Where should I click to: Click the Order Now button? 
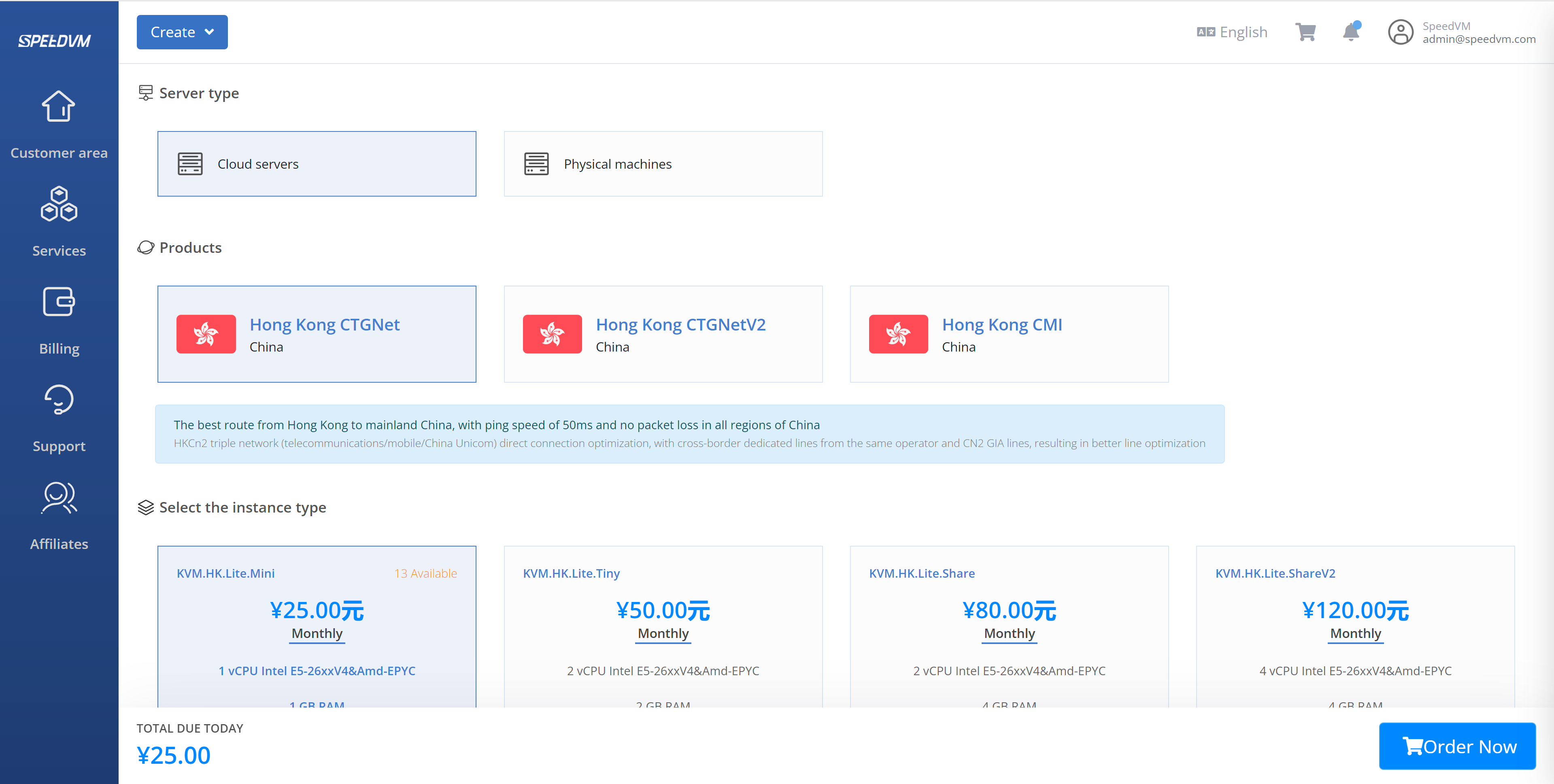click(1458, 746)
